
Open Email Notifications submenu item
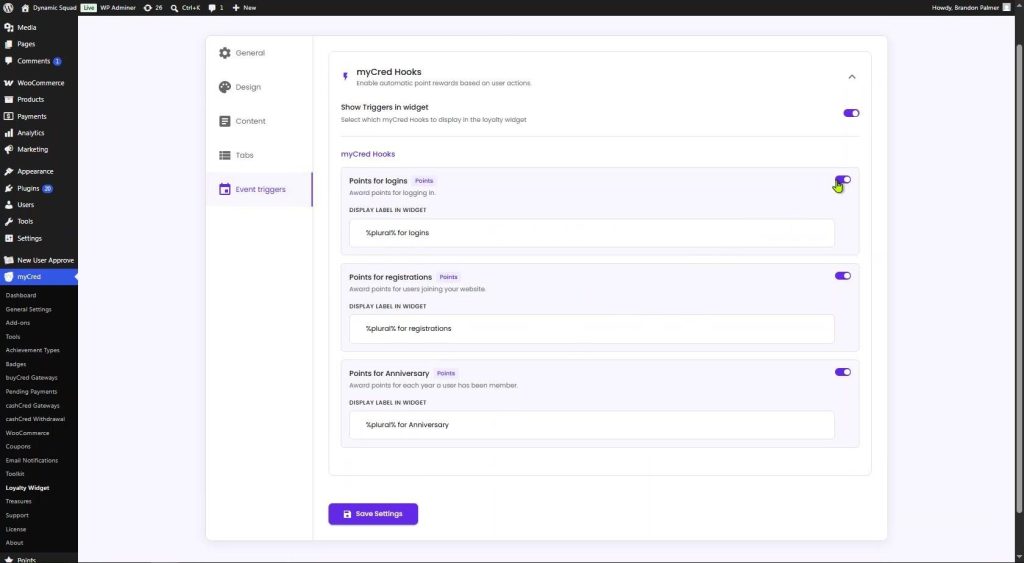[x=32, y=460]
